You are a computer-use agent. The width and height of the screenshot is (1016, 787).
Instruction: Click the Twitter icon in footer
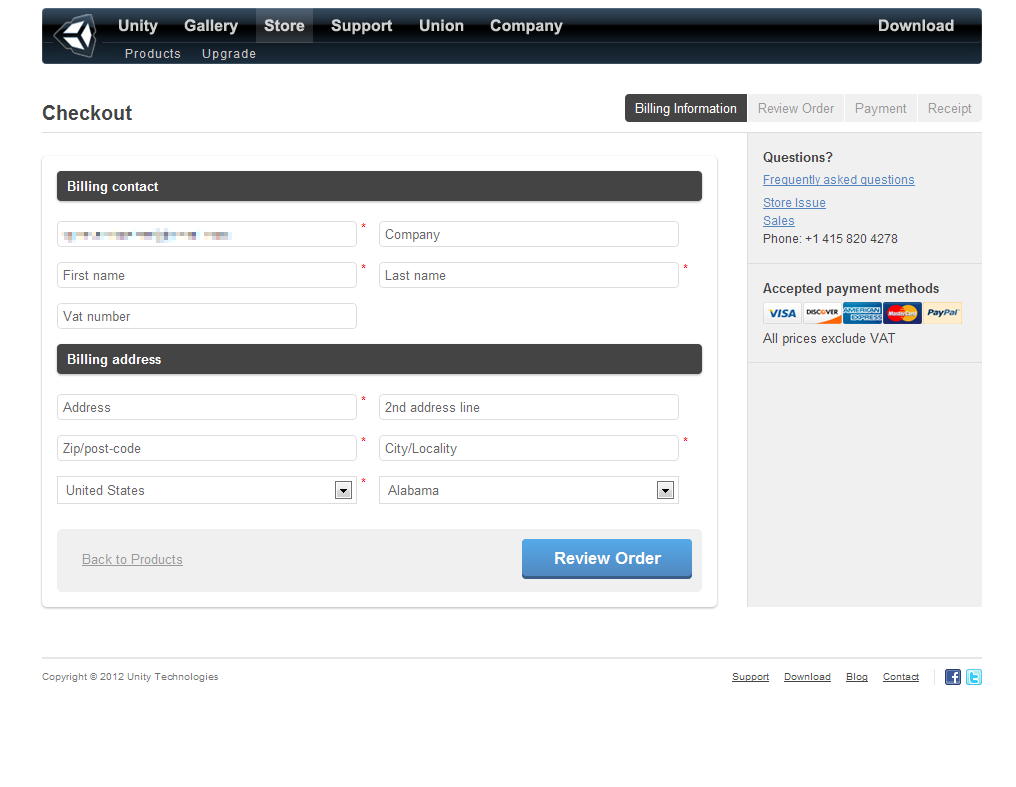coord(973,677)
